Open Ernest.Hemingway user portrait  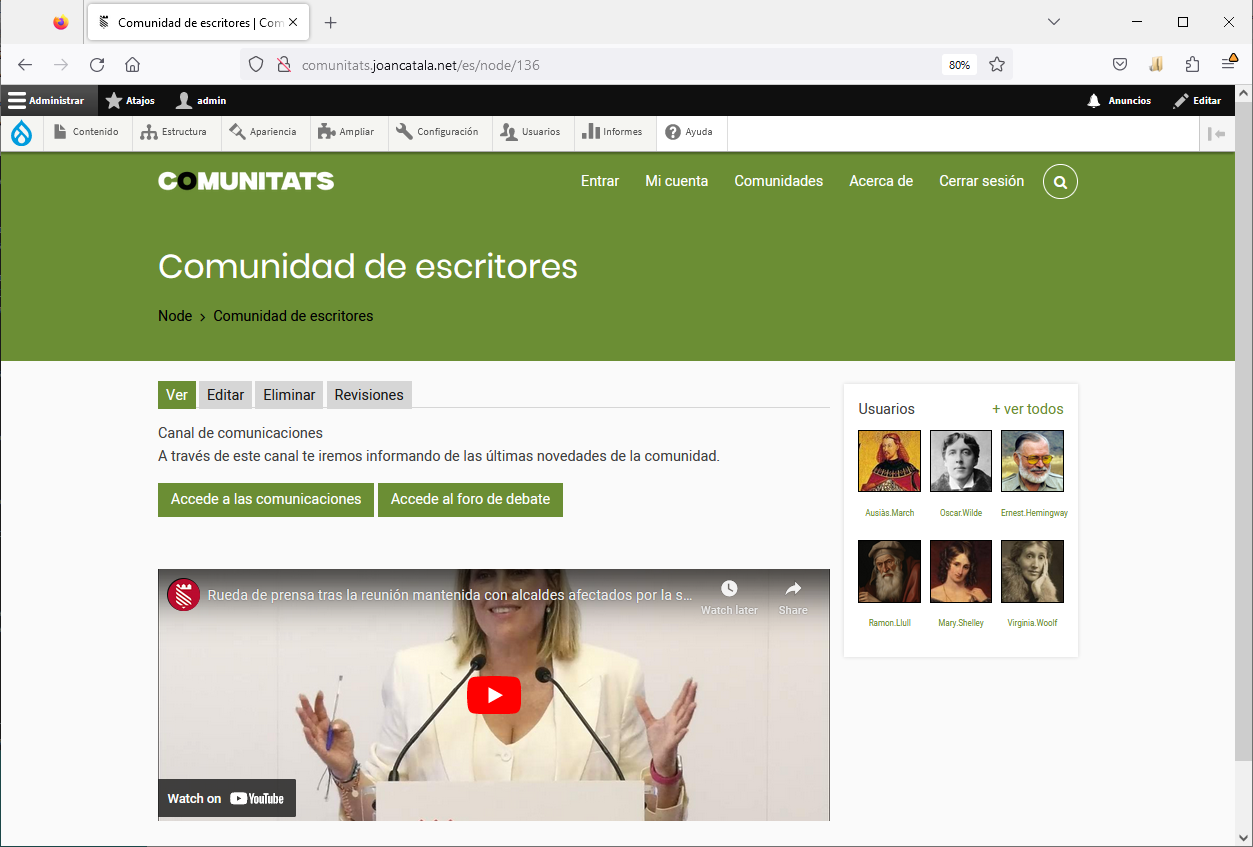click(x=1032, y=461)
